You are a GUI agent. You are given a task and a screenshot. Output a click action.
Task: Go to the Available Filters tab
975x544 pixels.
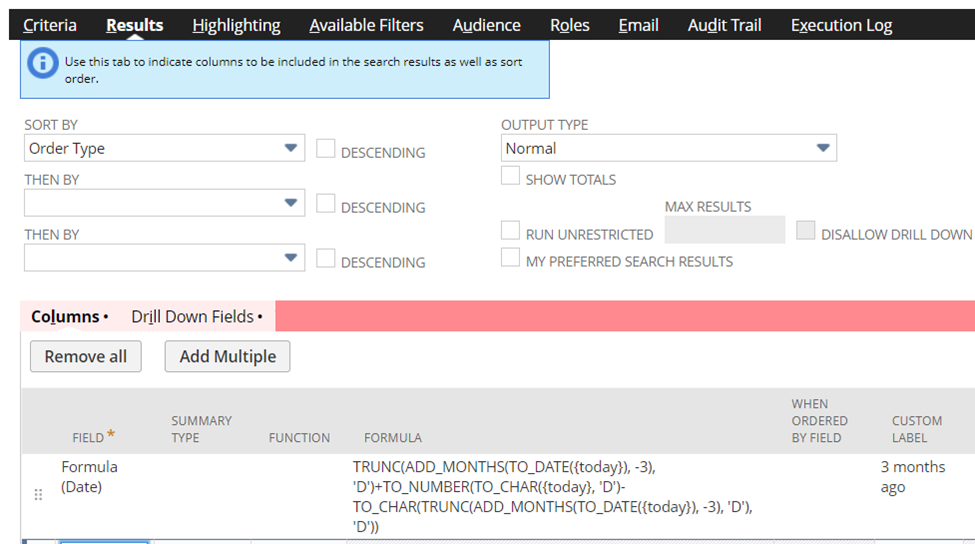(x=366, y=25)
